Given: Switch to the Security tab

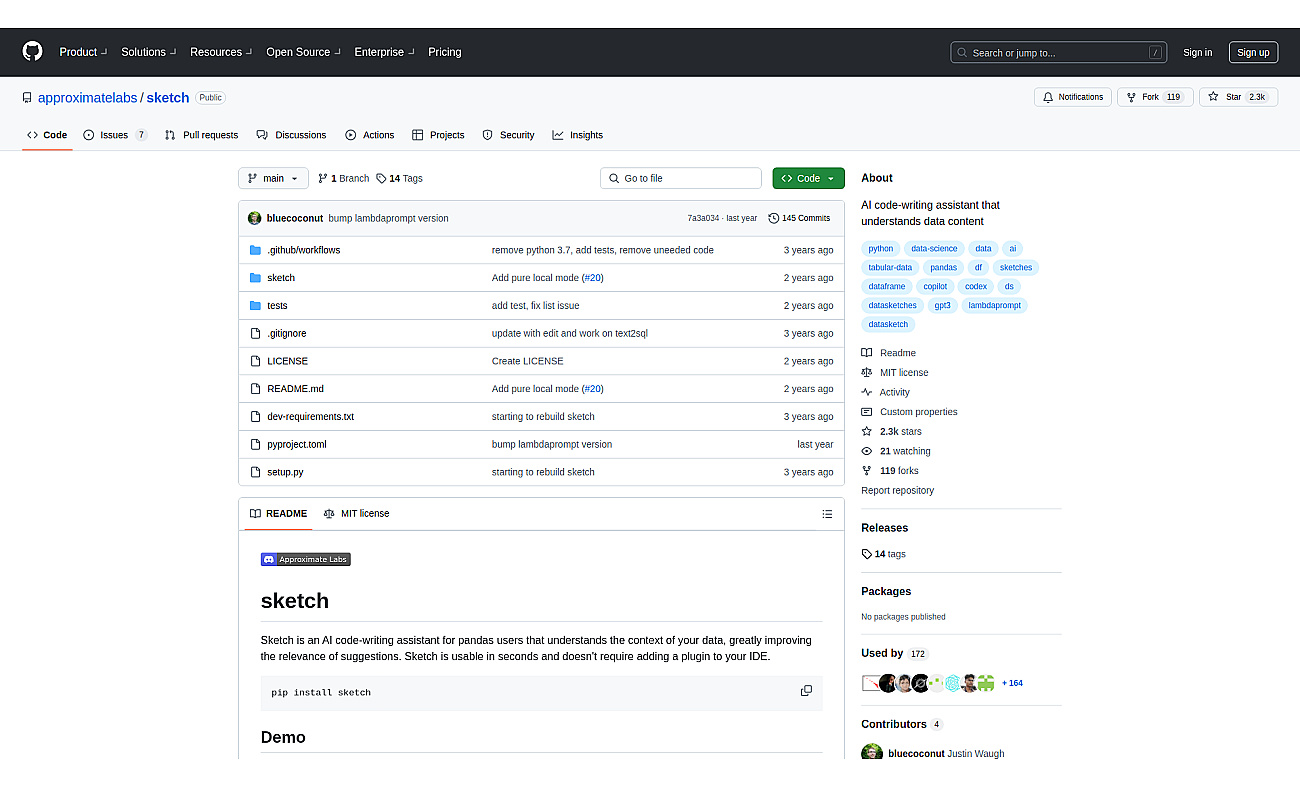Looking at the screenshot, I should click(508, 135).
